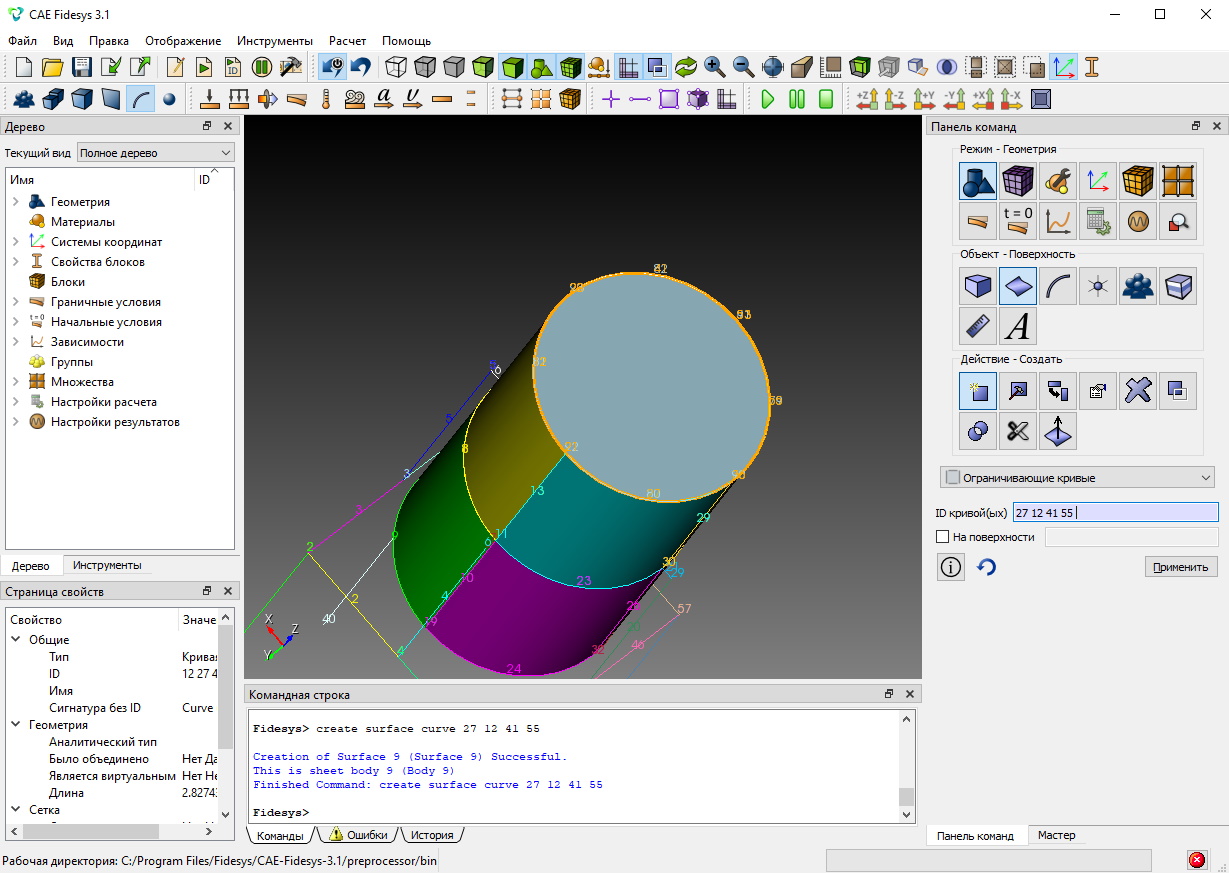Image resolution: width=1229 pixels, height=873 pixels.
Task: Toggle the 'На поверхности' checkbox
Action: pos(942,537)
